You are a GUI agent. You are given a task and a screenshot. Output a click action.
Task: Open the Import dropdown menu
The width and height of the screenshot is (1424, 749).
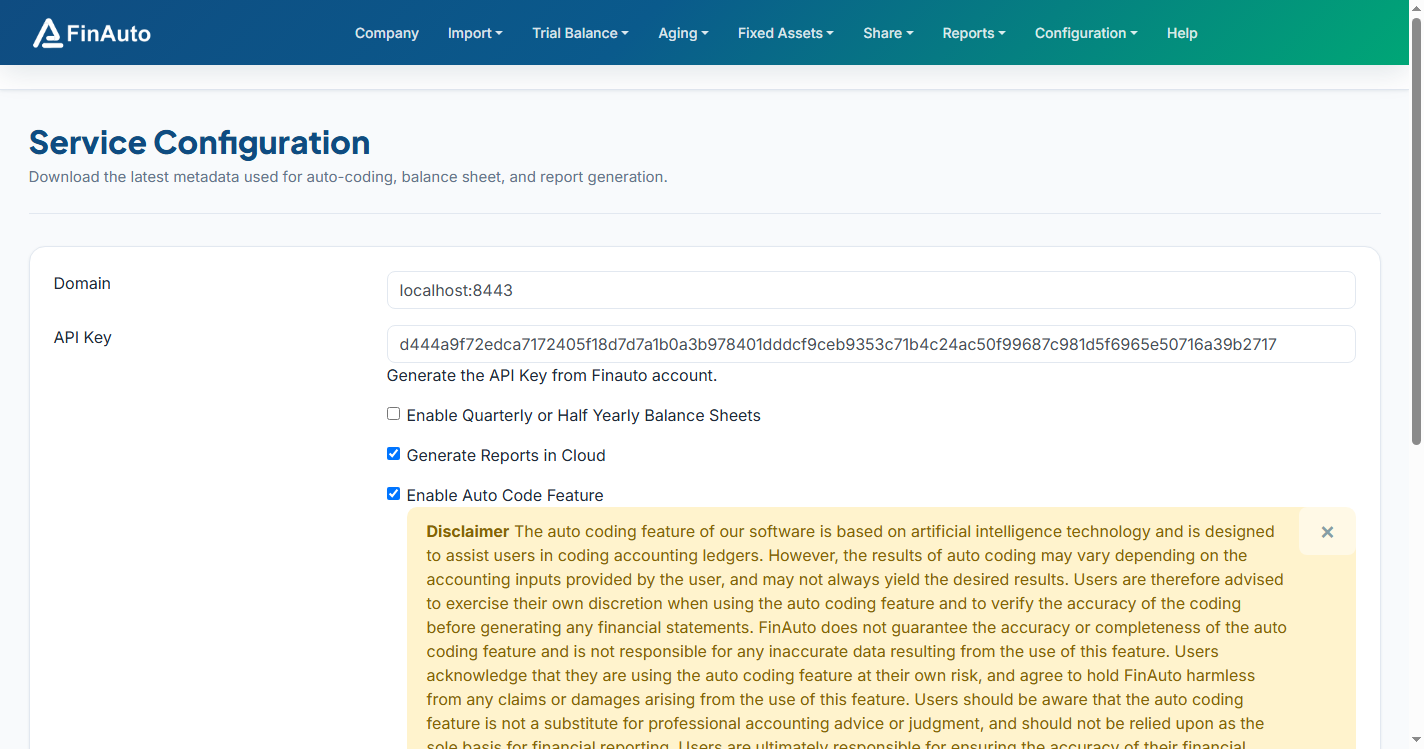coord(475,33)
